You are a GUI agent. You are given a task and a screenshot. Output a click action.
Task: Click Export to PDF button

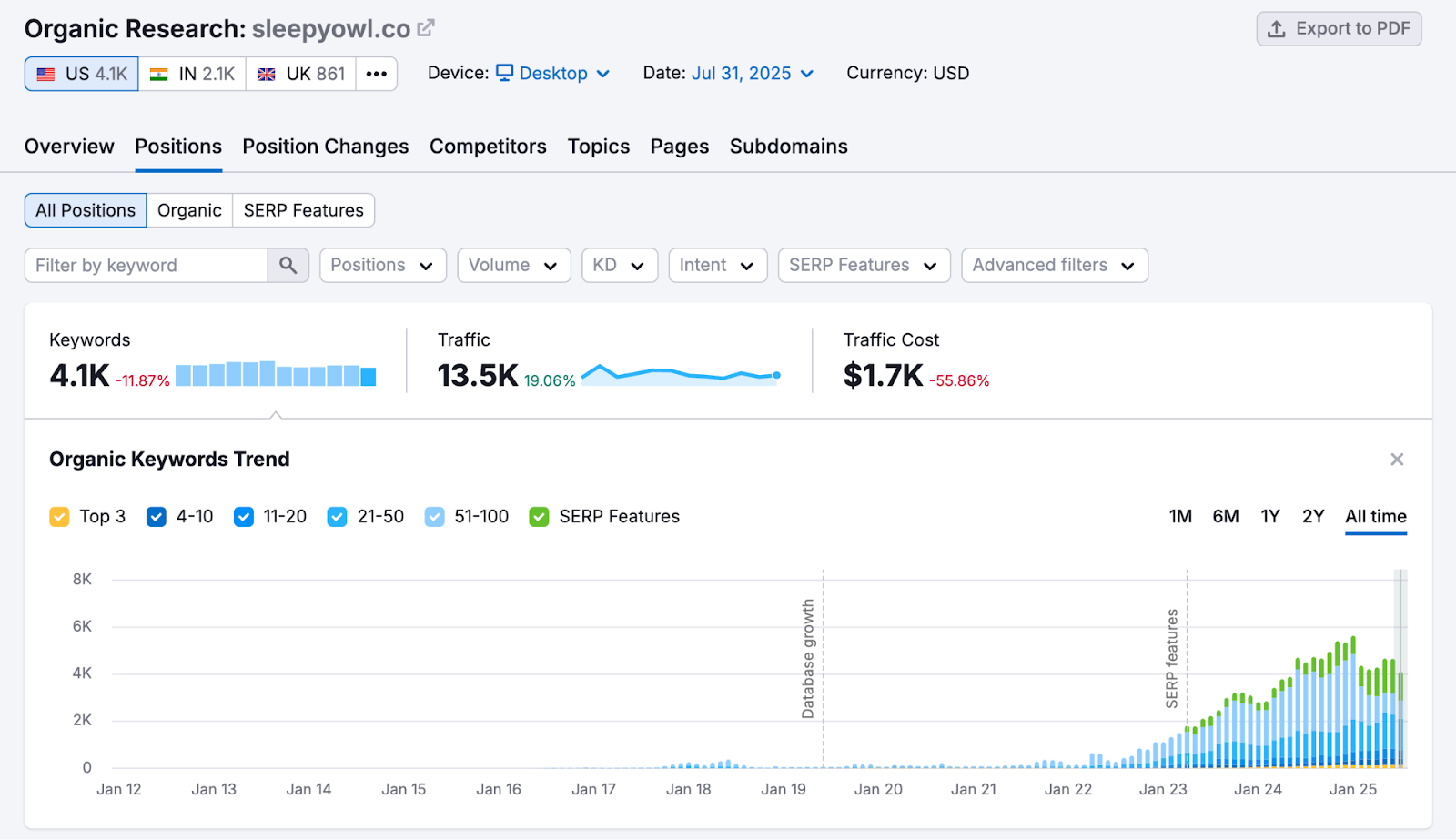coord(1339,29)
